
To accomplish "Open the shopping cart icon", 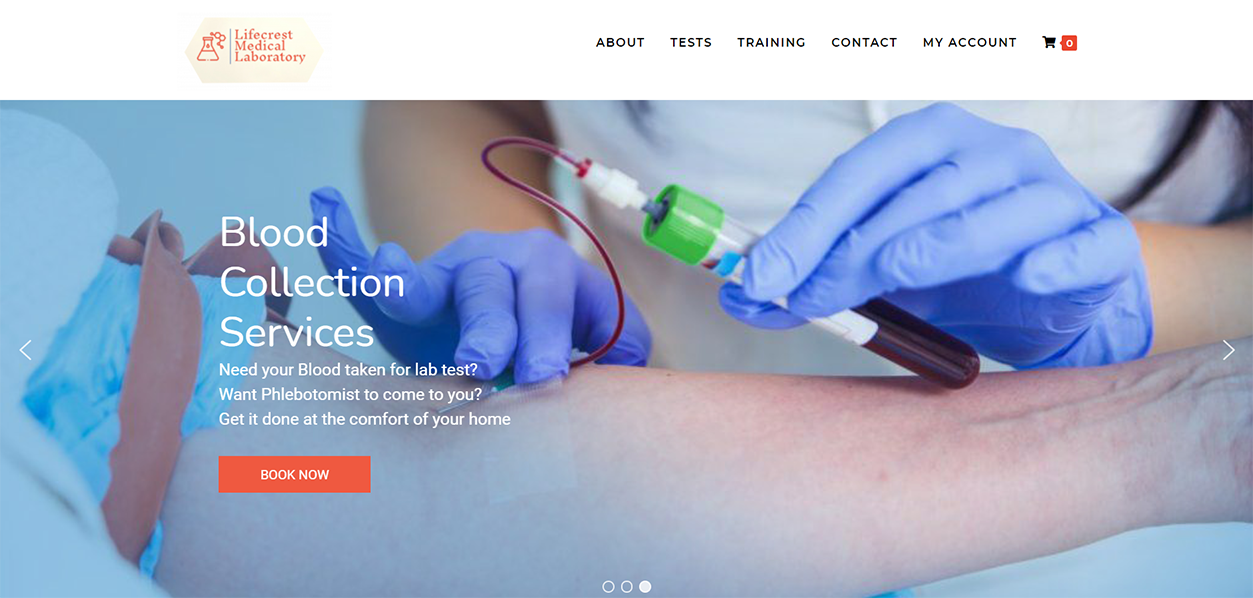I will [x=1049, y=42].
